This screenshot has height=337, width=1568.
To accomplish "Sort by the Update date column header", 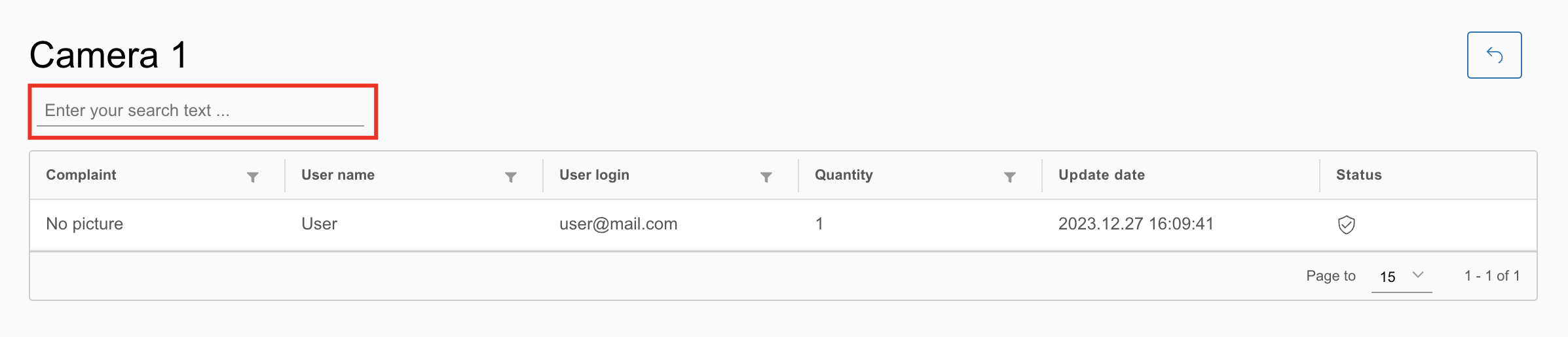I will pos(1102,175).
